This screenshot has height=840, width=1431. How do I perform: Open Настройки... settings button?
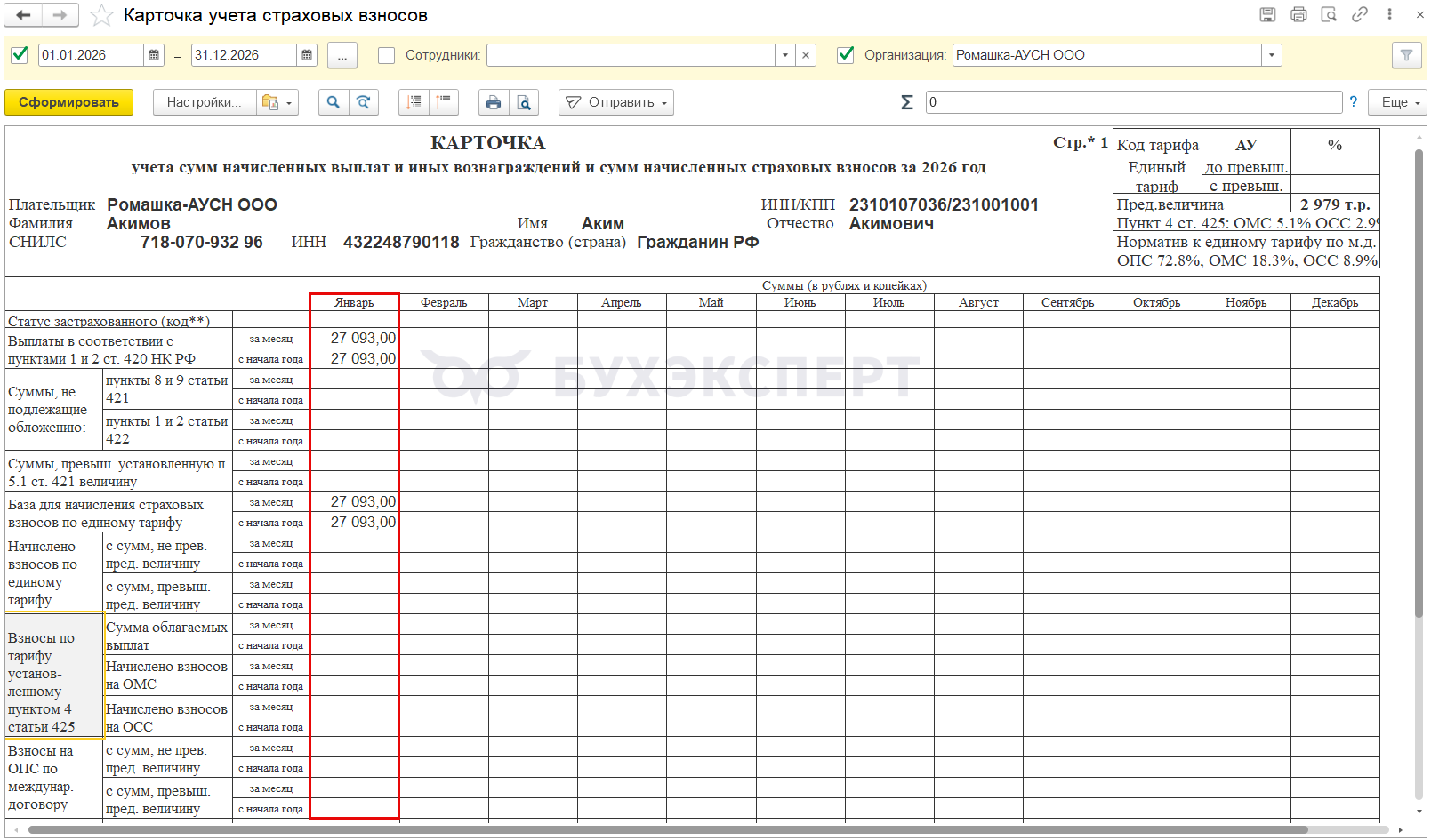pyautogui.click(x=204, y=102)
